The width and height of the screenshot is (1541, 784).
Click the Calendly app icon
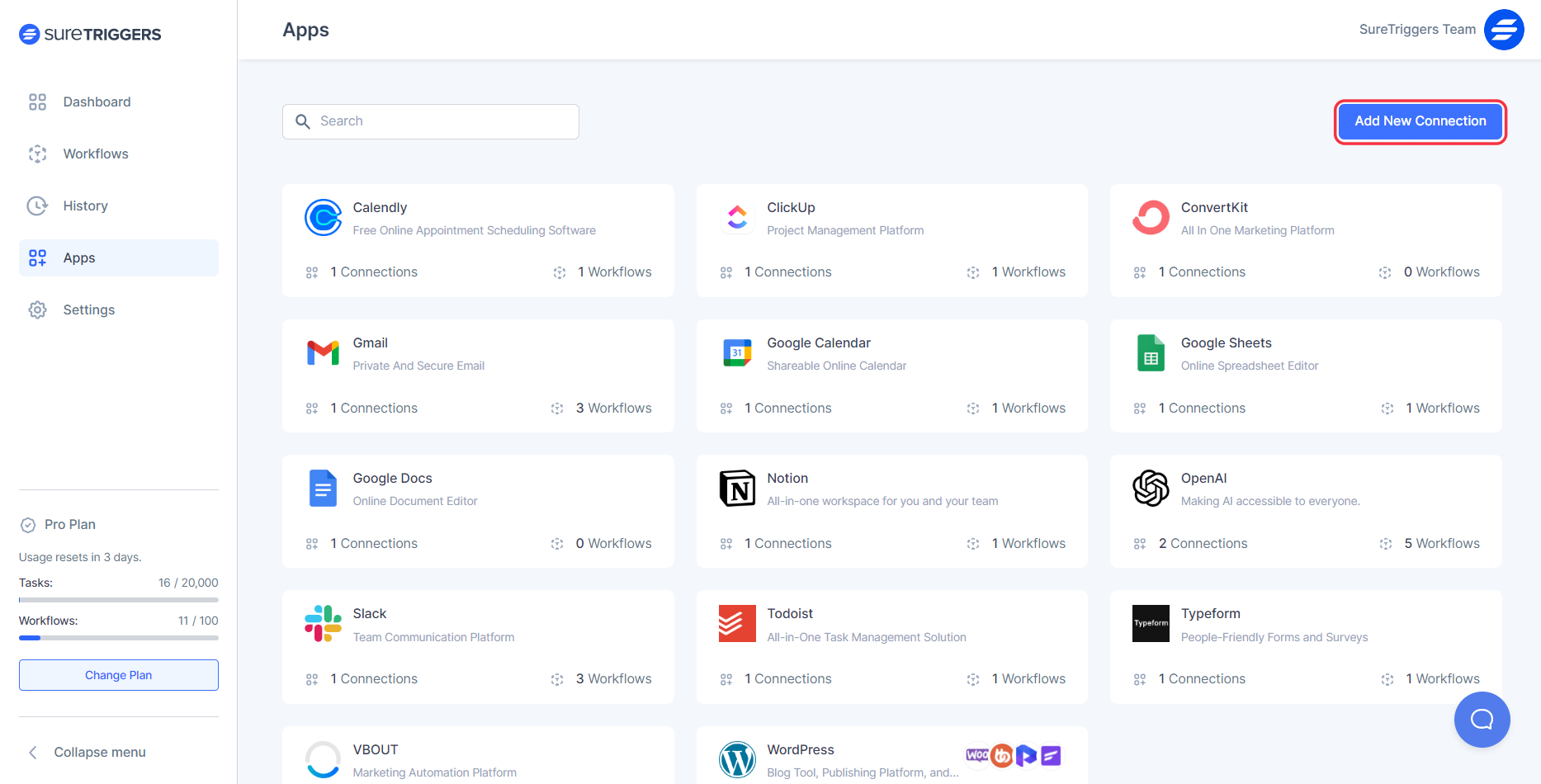click(x=323, y=218)
